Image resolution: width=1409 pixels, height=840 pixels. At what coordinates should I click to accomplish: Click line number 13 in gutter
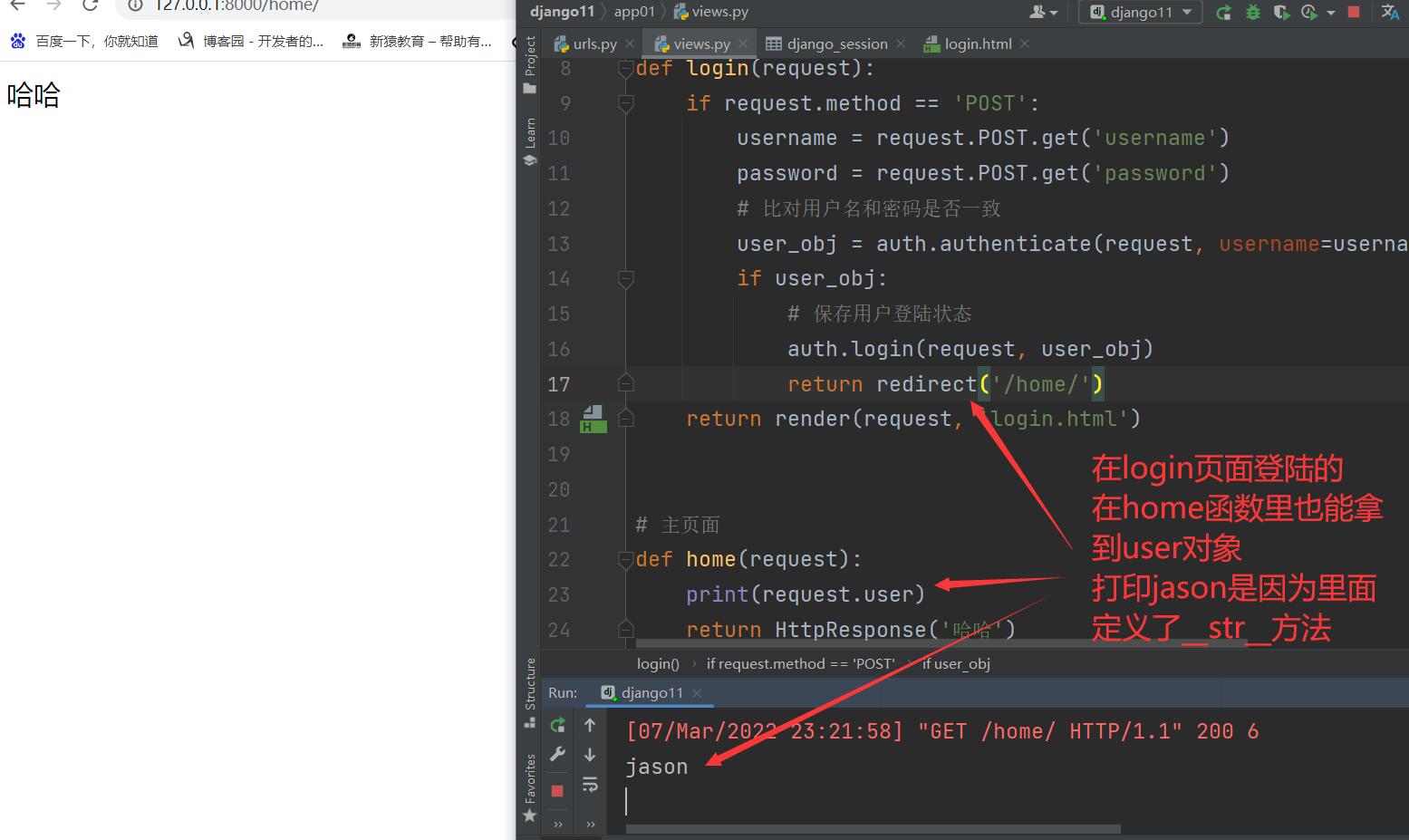559,244
